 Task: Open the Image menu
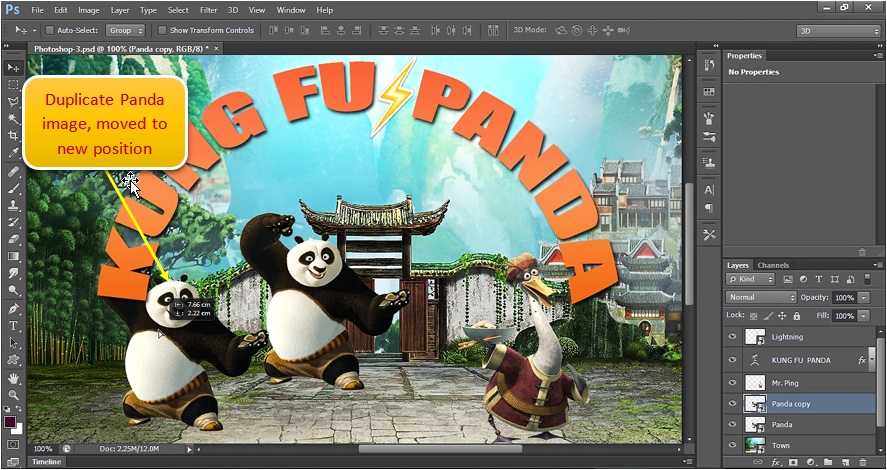click(89, 10)
